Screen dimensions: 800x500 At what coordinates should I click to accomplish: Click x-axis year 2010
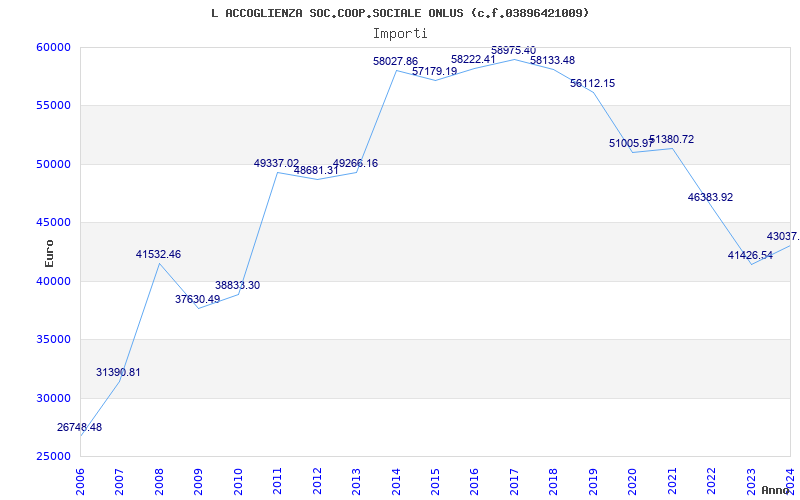tap(238, 482)
